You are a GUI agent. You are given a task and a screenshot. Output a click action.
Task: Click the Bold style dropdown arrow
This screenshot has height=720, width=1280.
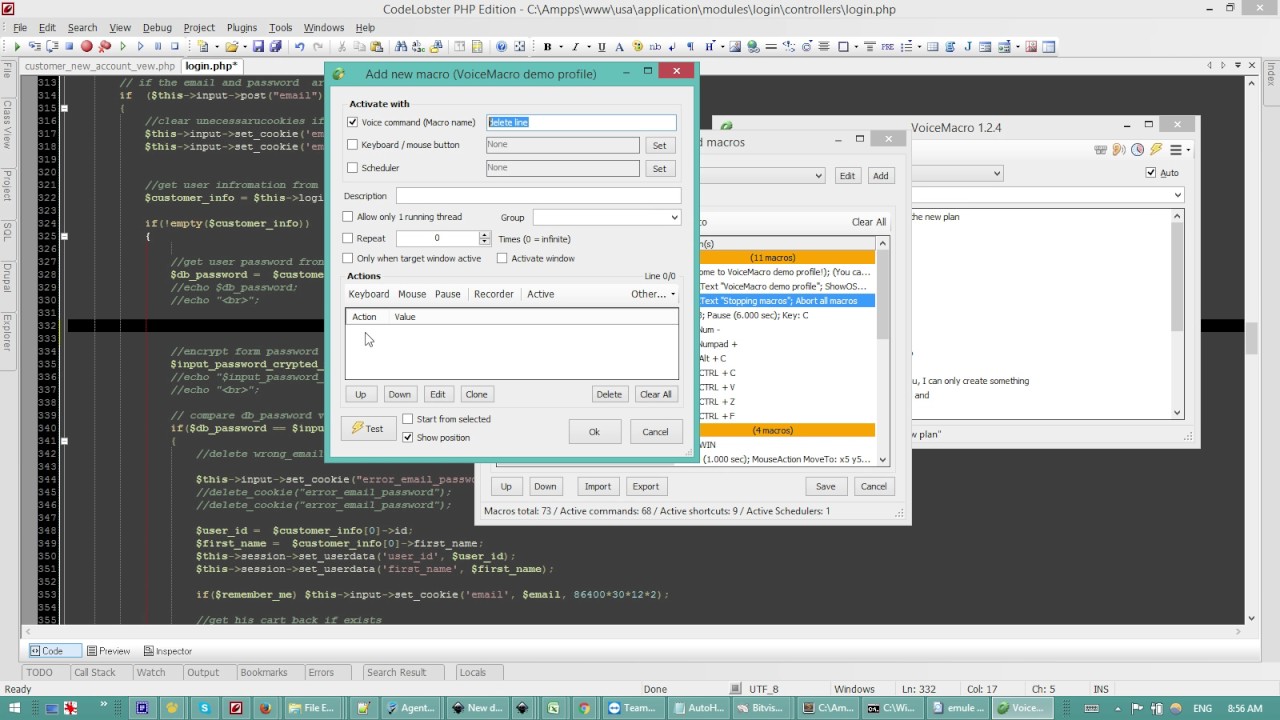(561, 46)
